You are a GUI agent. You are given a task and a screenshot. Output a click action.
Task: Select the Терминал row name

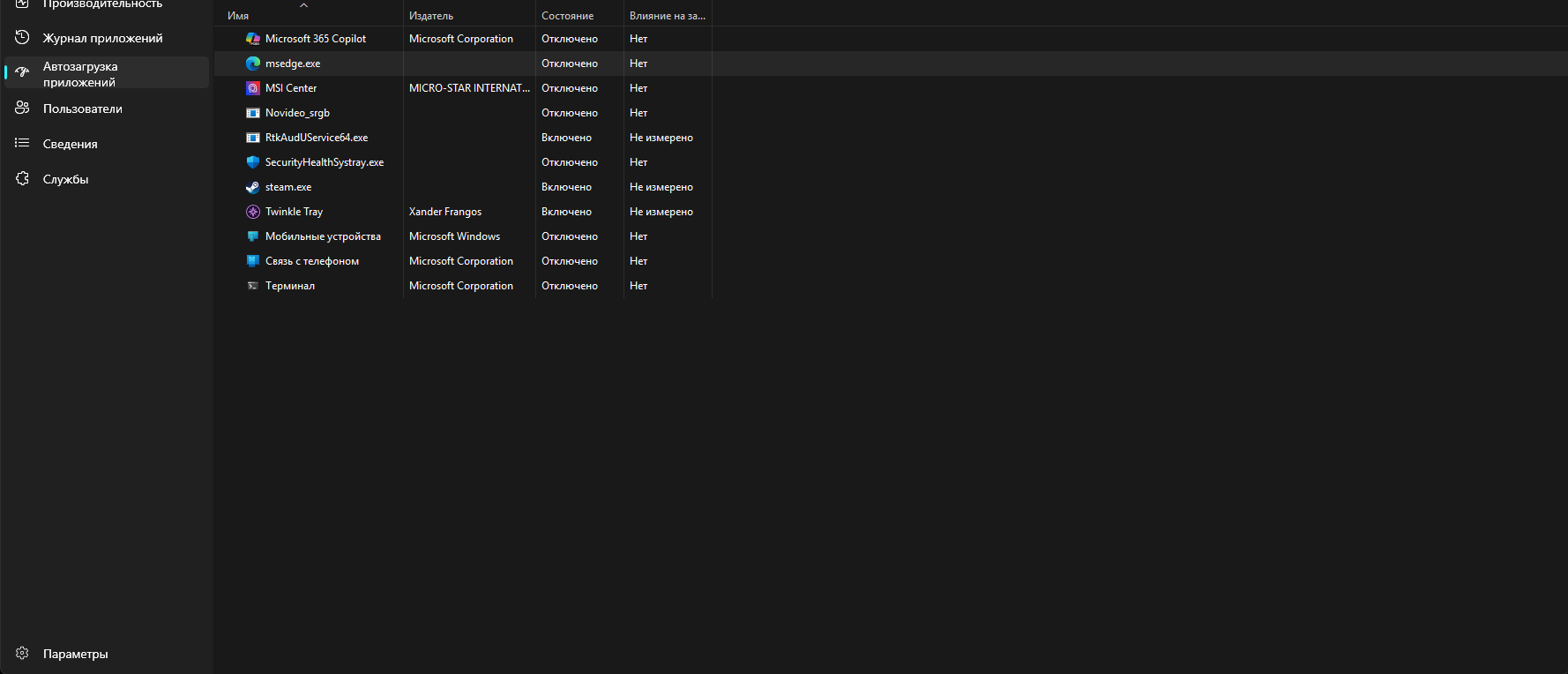290,286
